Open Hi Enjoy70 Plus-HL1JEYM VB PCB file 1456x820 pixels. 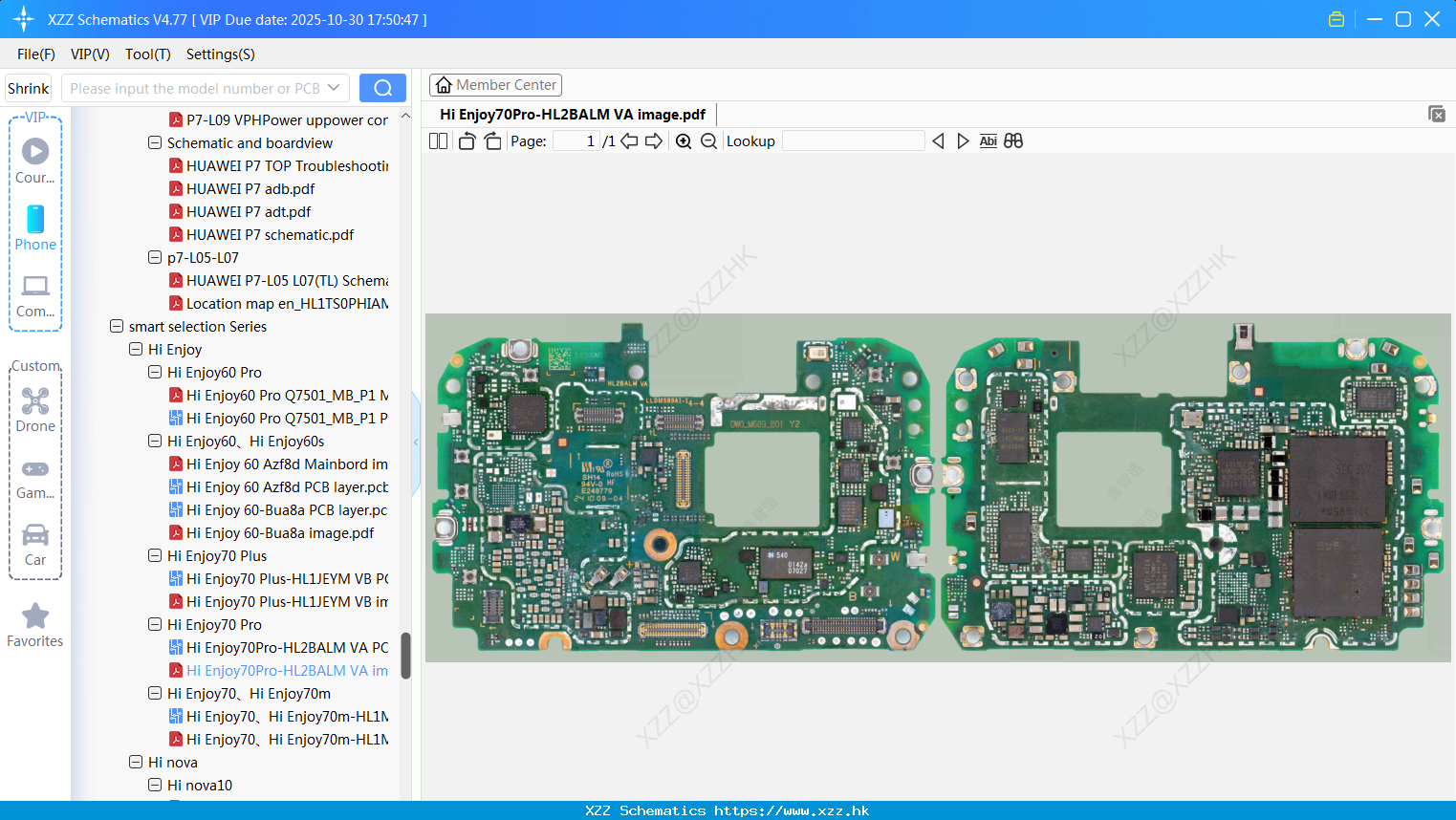tap(279, 579)
